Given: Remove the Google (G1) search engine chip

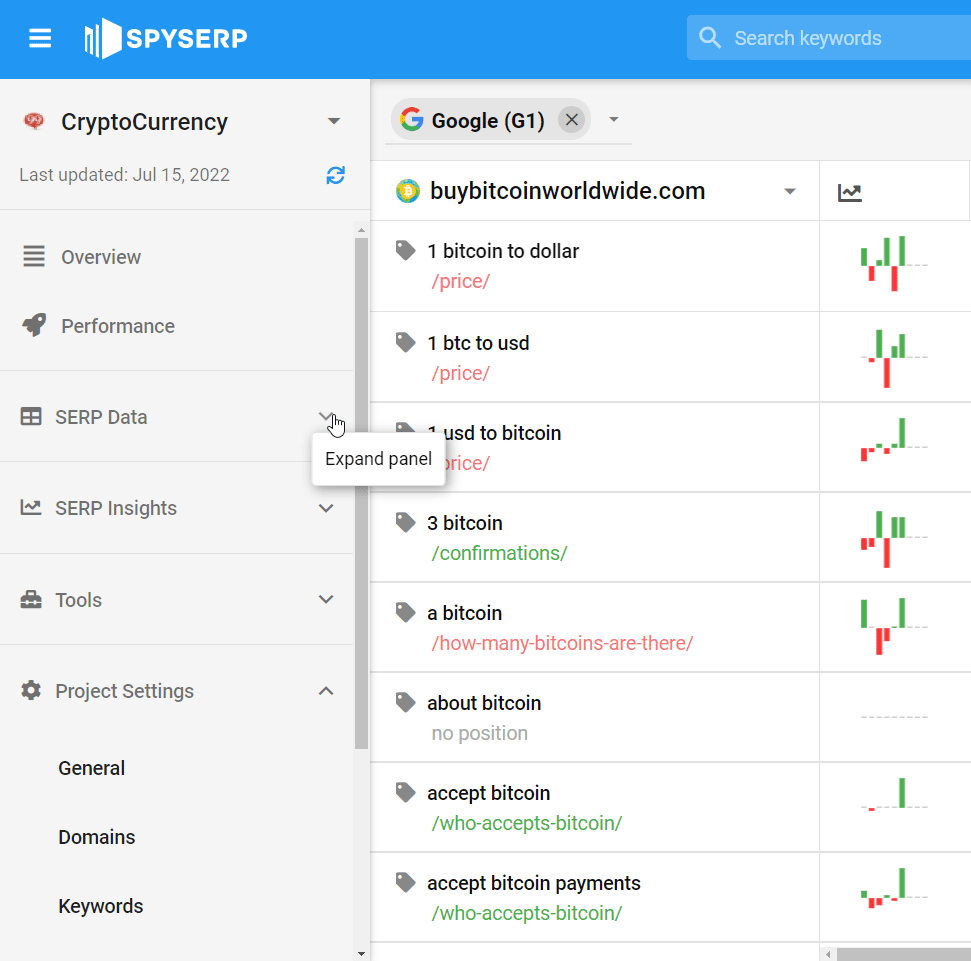Looking at the screenshot, I should [x=572, y=120].
